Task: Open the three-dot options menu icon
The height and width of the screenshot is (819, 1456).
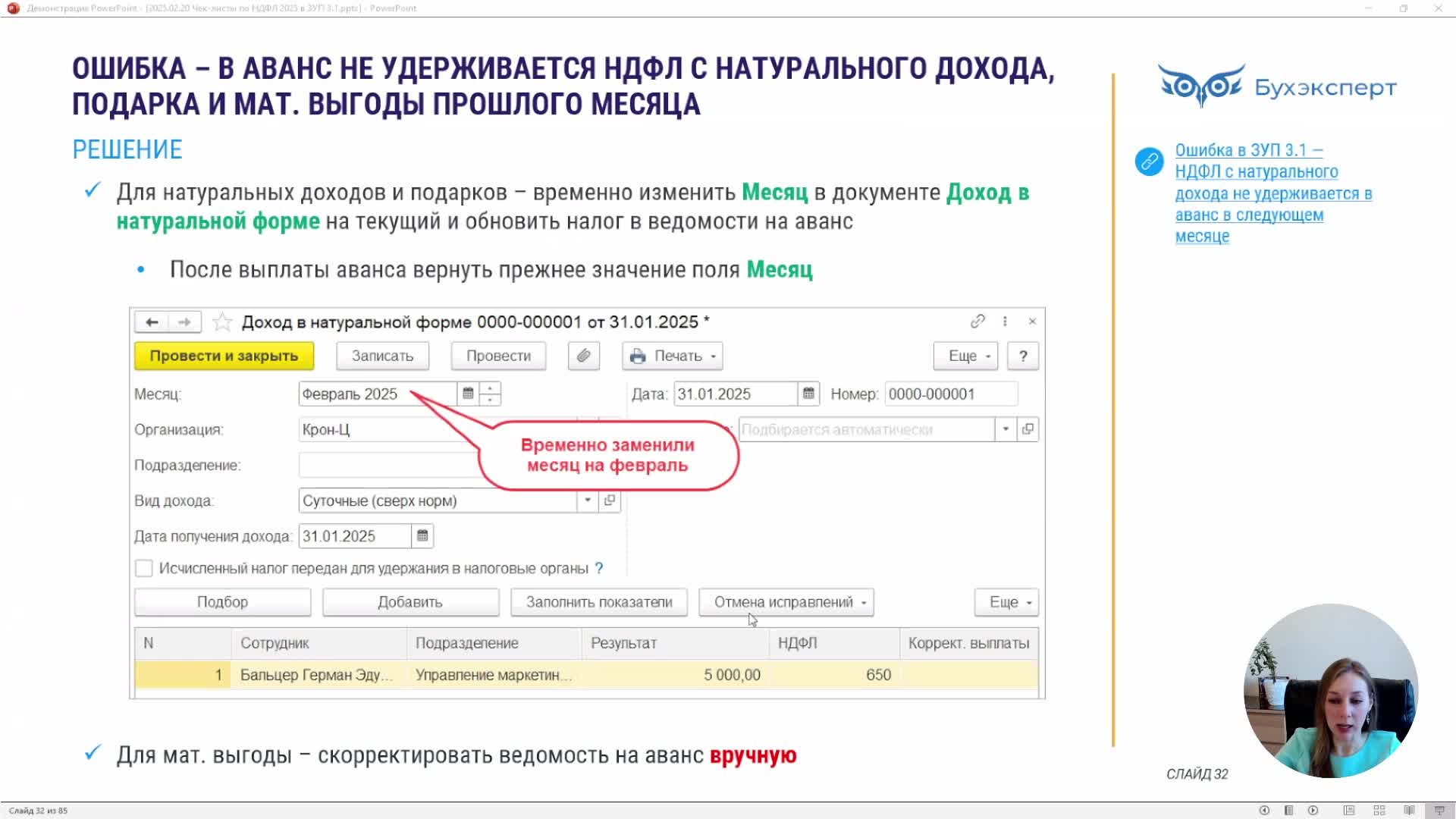Action: tap(1005, 322)
